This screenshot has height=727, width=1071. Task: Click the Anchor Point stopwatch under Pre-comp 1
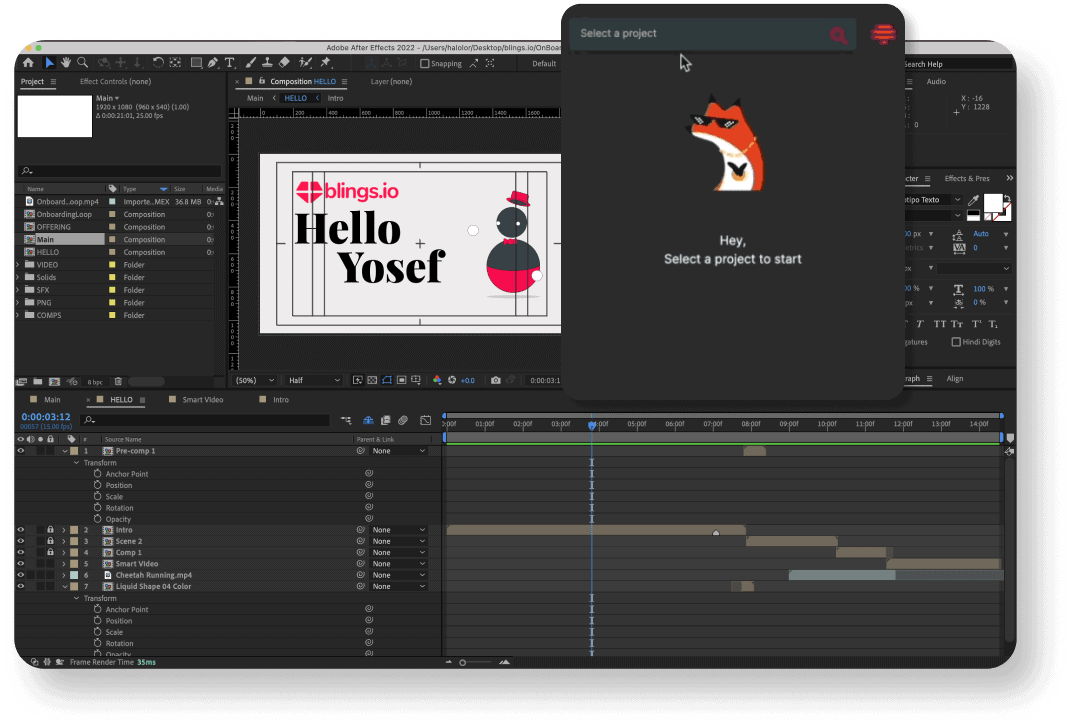[98, 474]
